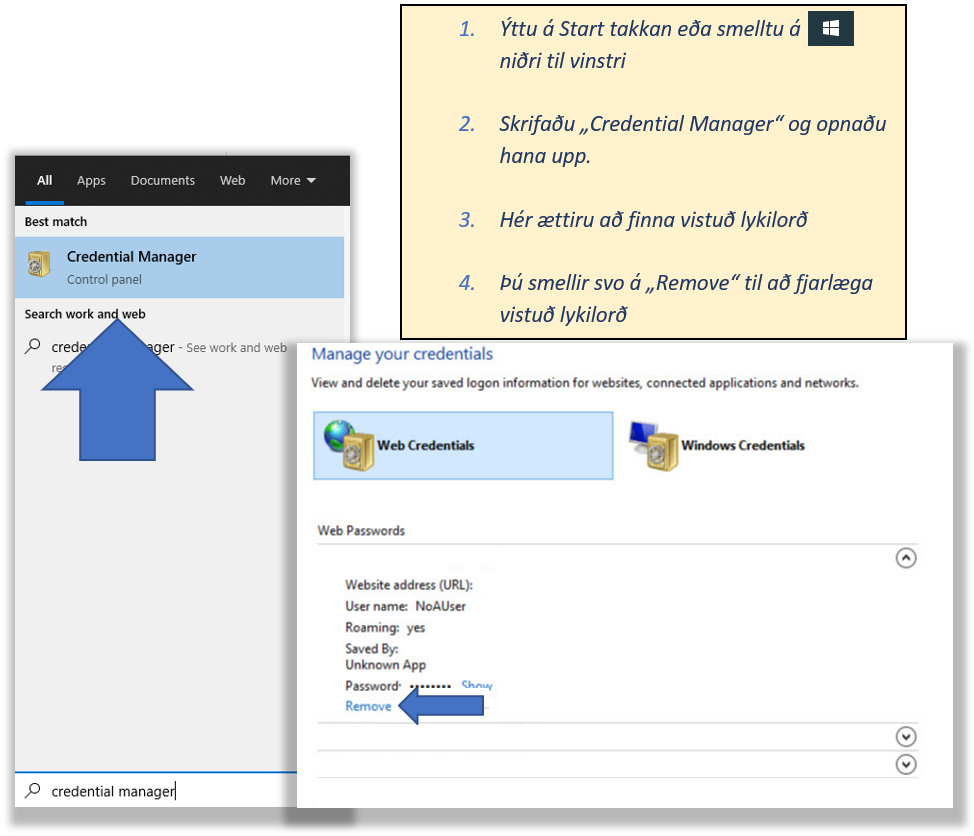Viewport: 974px width, 836px height.
Task: Click the large blue upward arrow
Action: tap(118, 390)
